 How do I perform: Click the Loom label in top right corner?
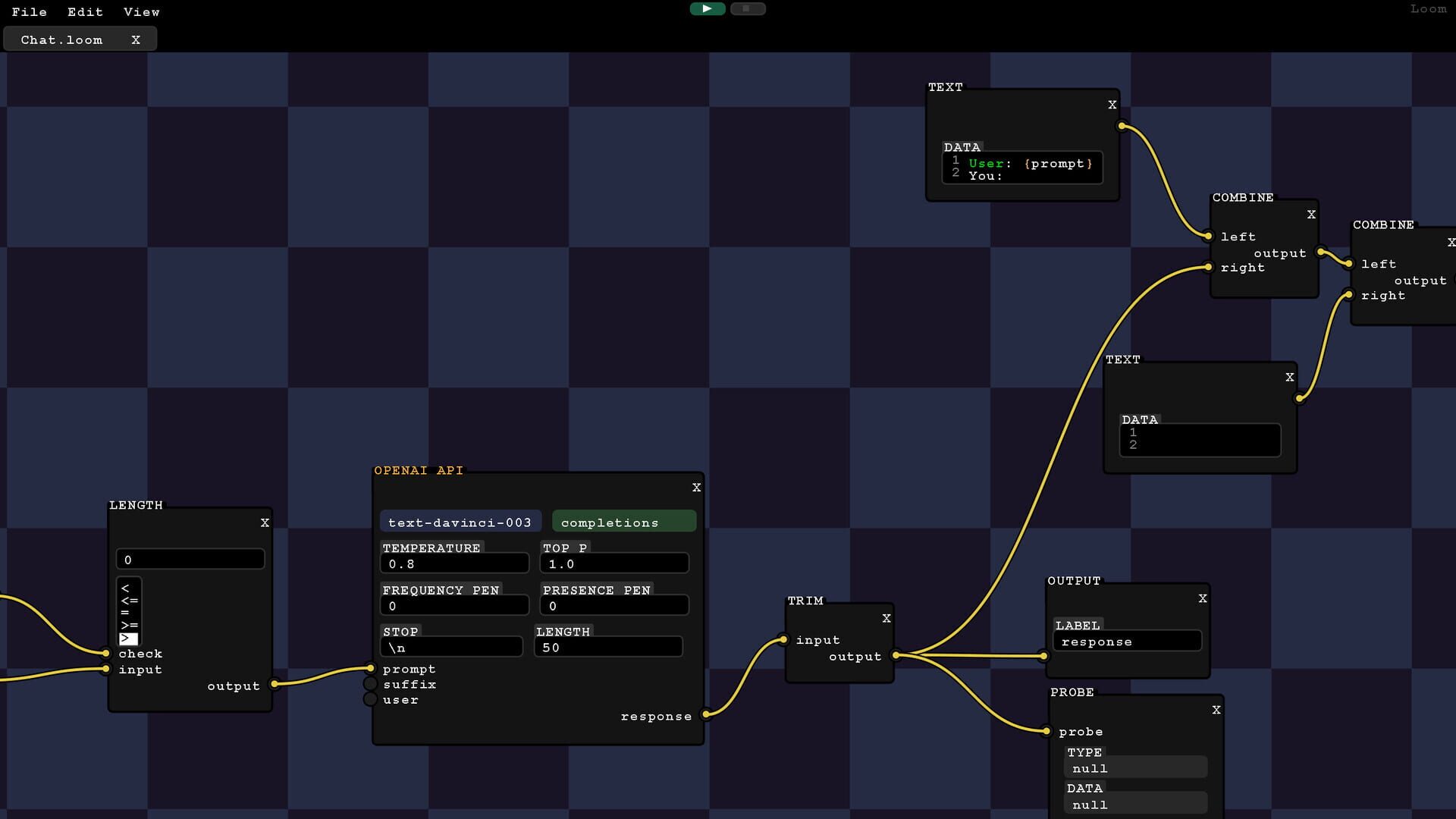[x=1429, y=9]
